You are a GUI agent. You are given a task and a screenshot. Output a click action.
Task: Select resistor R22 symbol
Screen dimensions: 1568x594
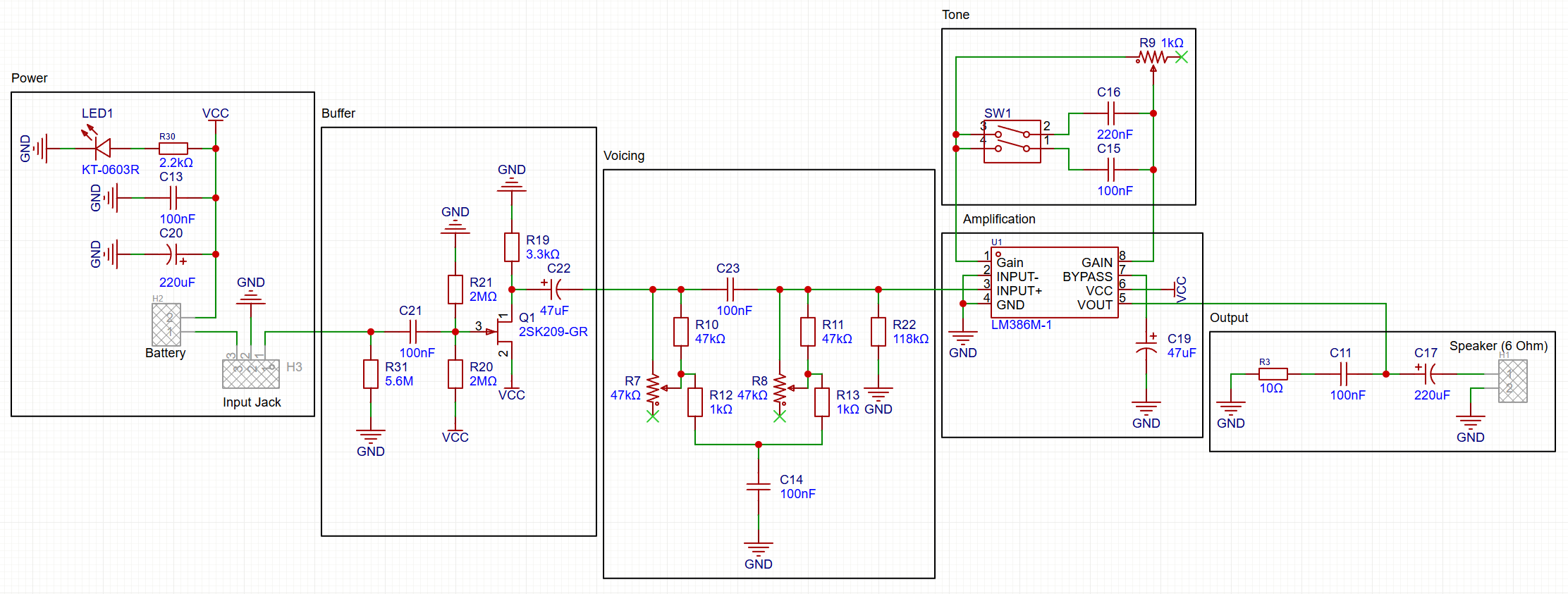tap(878, 332)
